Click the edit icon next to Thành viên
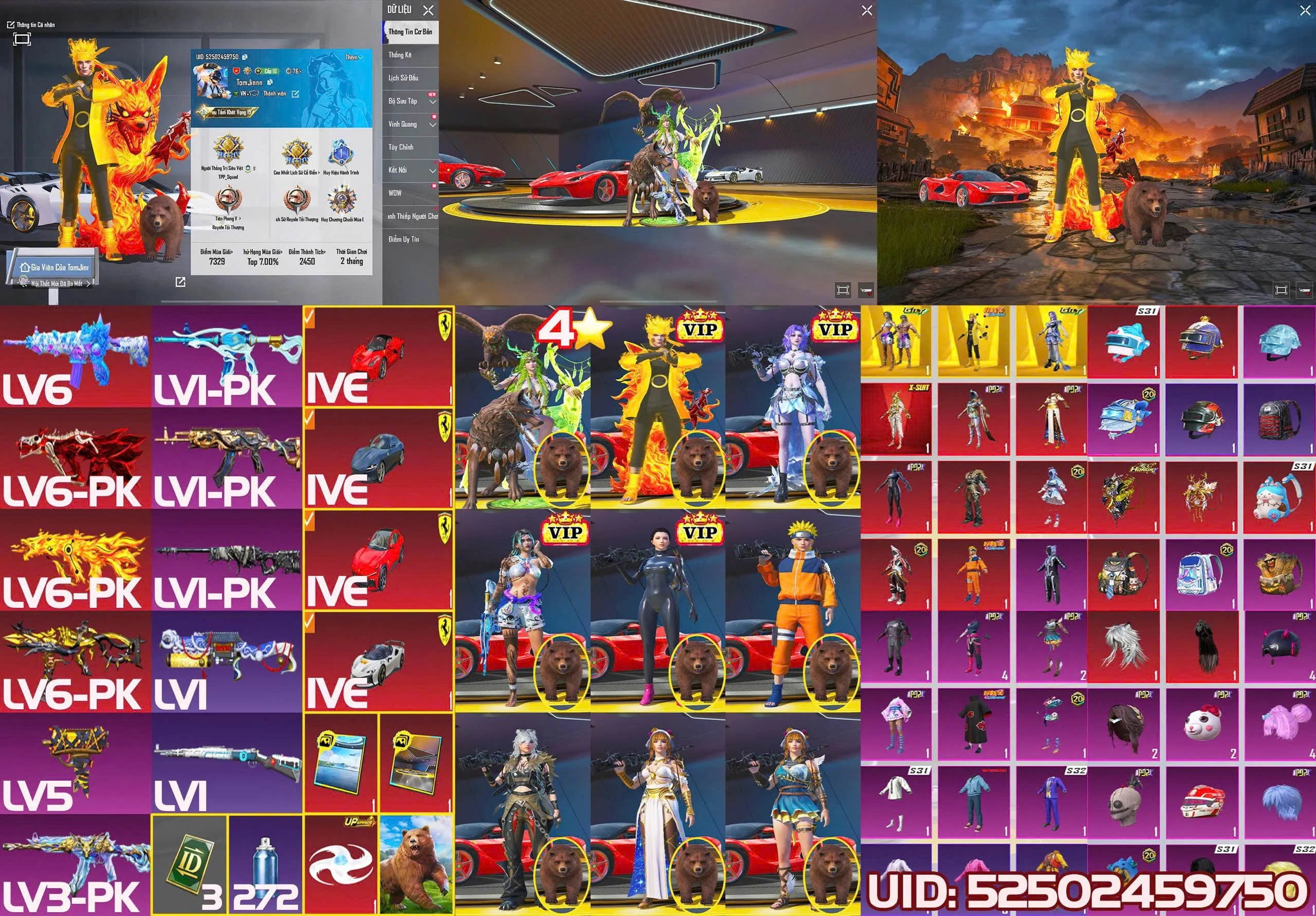 click(x=295, y=94)
